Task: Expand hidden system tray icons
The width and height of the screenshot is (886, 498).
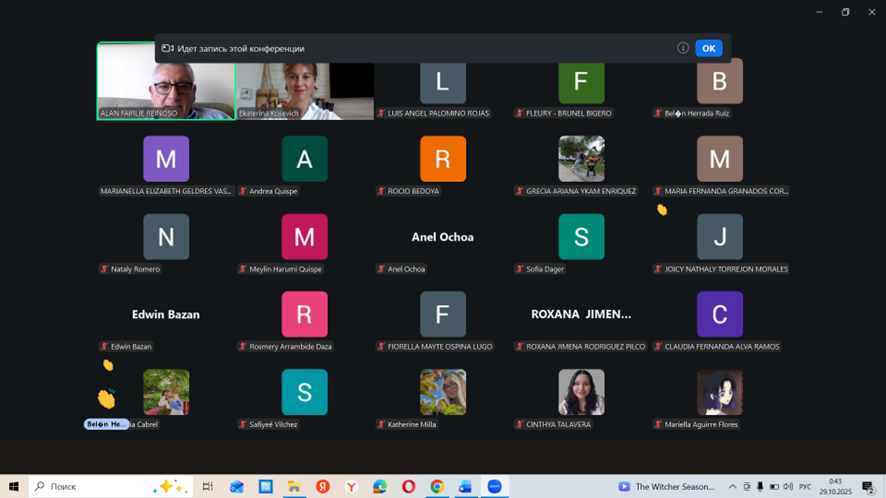Action: click(732, 487)
